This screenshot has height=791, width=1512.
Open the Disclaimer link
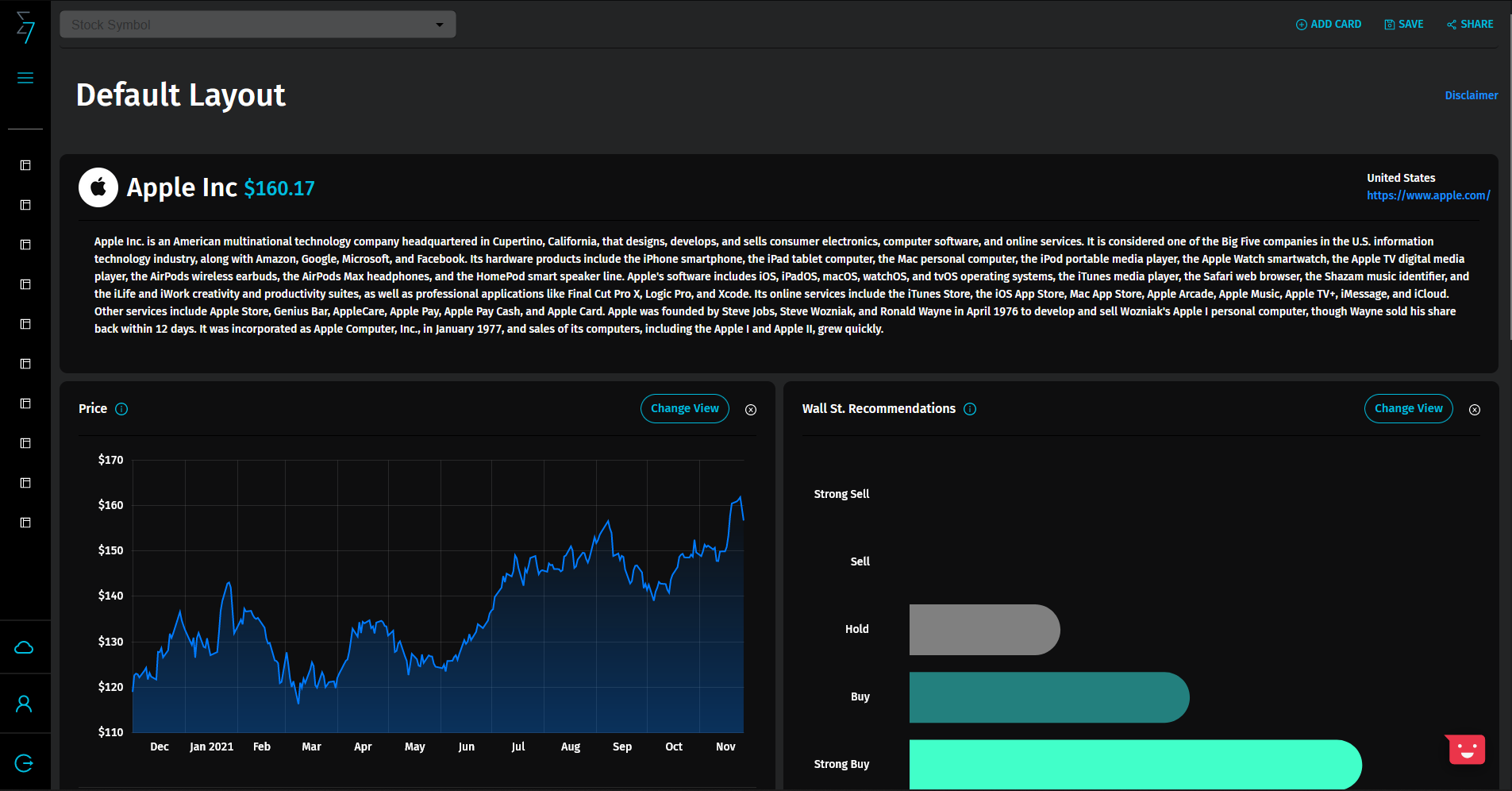click(1470, 95)
